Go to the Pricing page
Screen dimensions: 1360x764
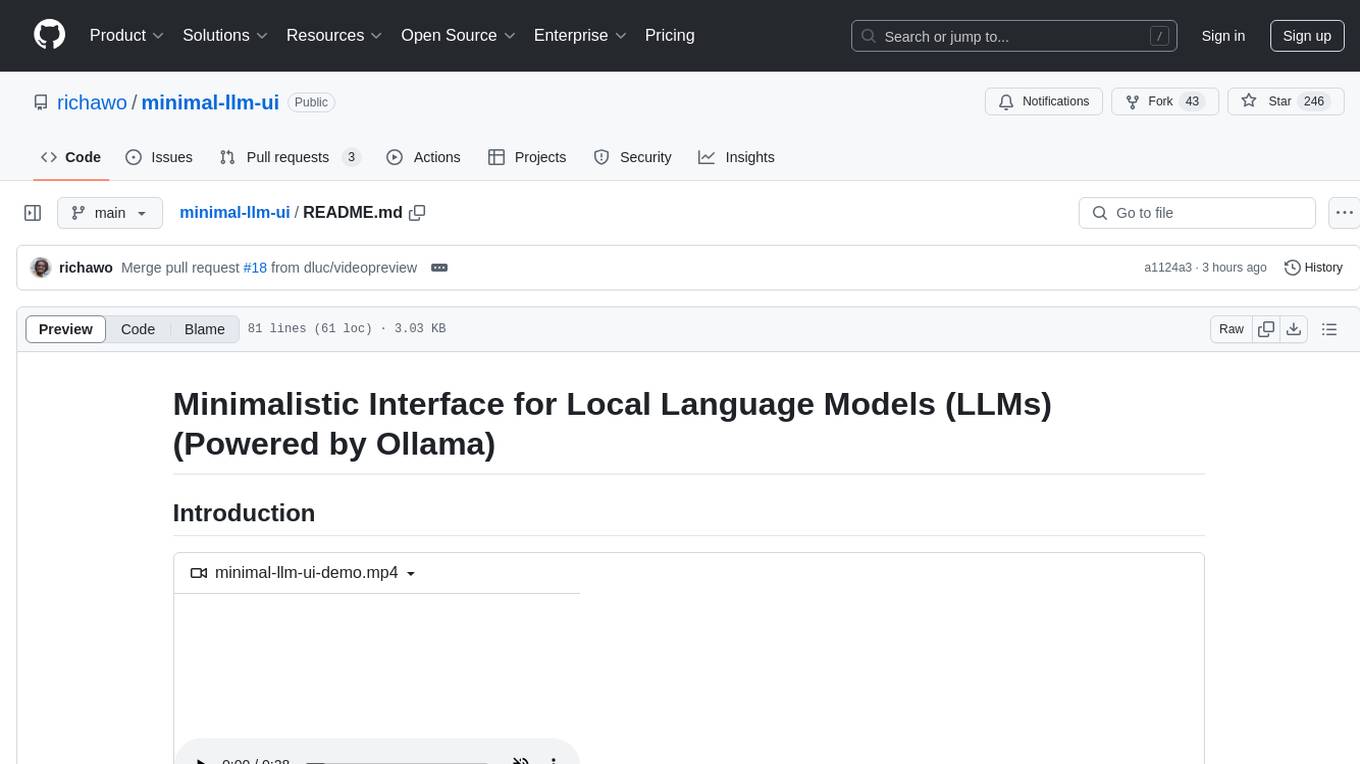coord(670,35)
